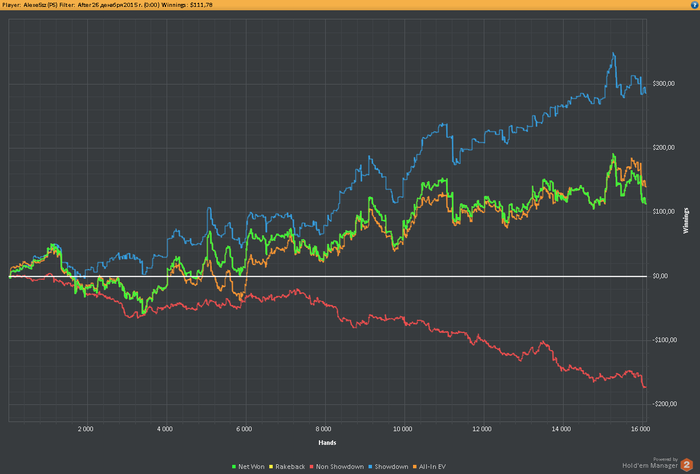
Task: Click the blue Showdown legend swatch
Action: click(371, 467)
